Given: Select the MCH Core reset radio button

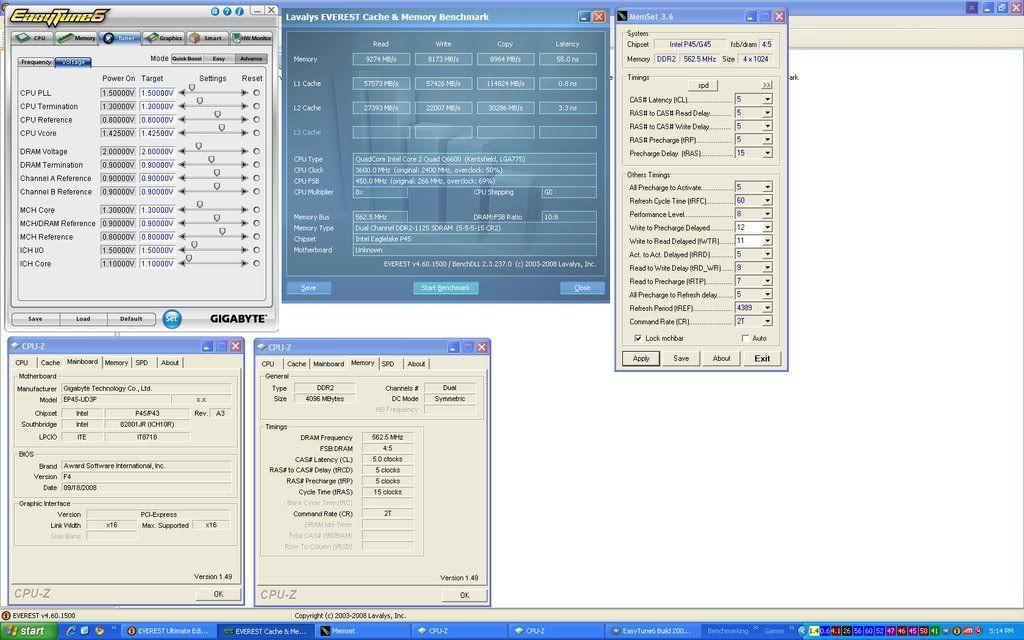Looking at the screenshot, I should 257,210.
